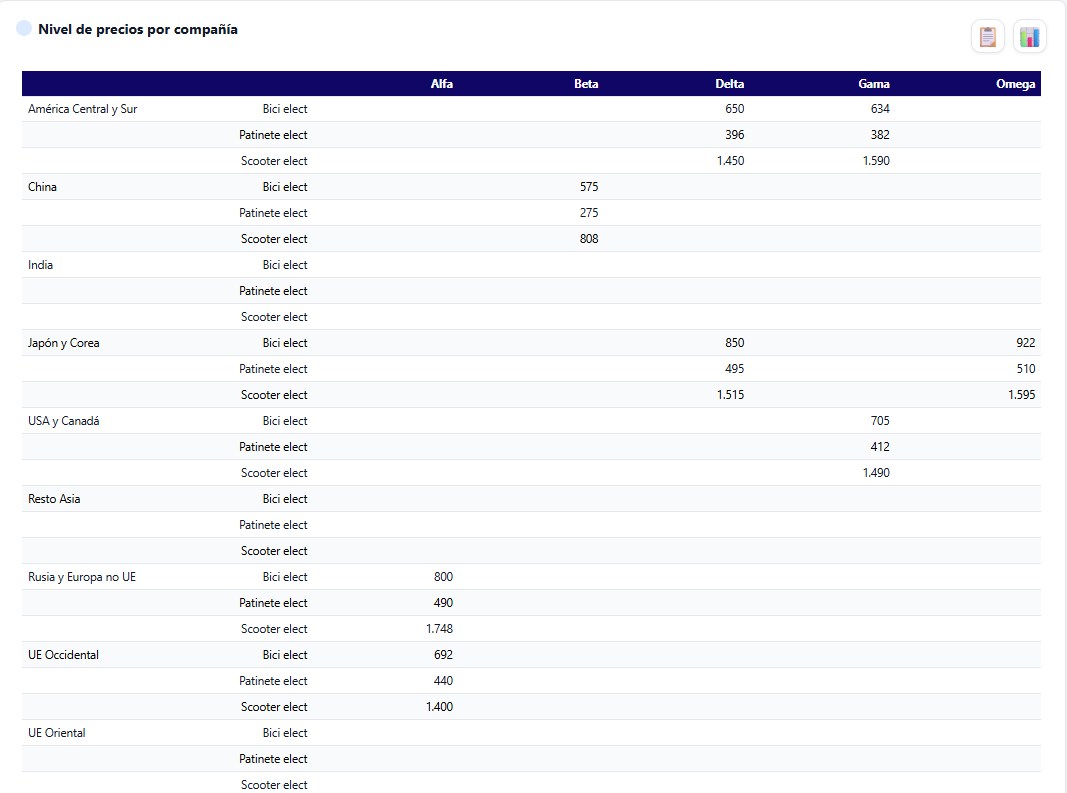This screenshot has width=1067, height=793.
Task: Click the Nivel de precios por compañía title
Action: [137, 29]
